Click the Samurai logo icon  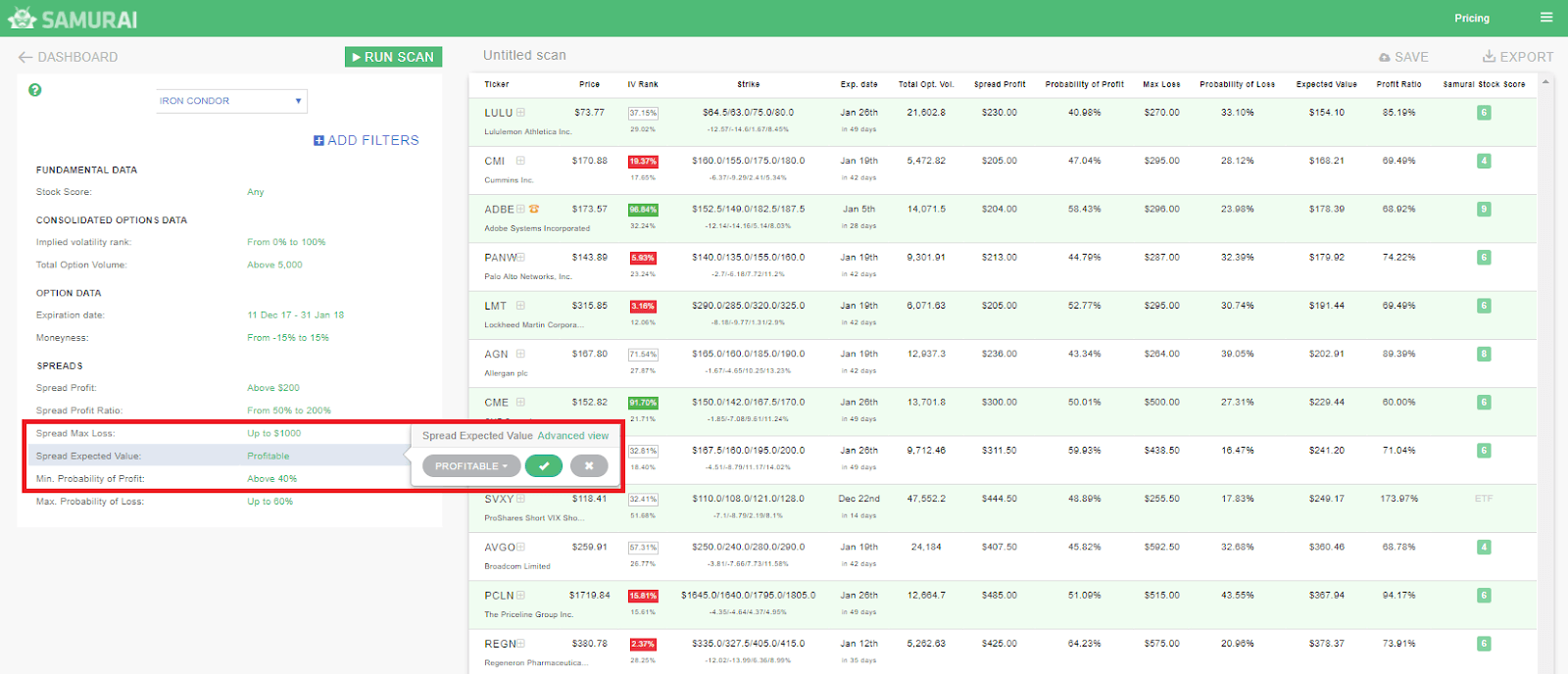tap(22, 19)
